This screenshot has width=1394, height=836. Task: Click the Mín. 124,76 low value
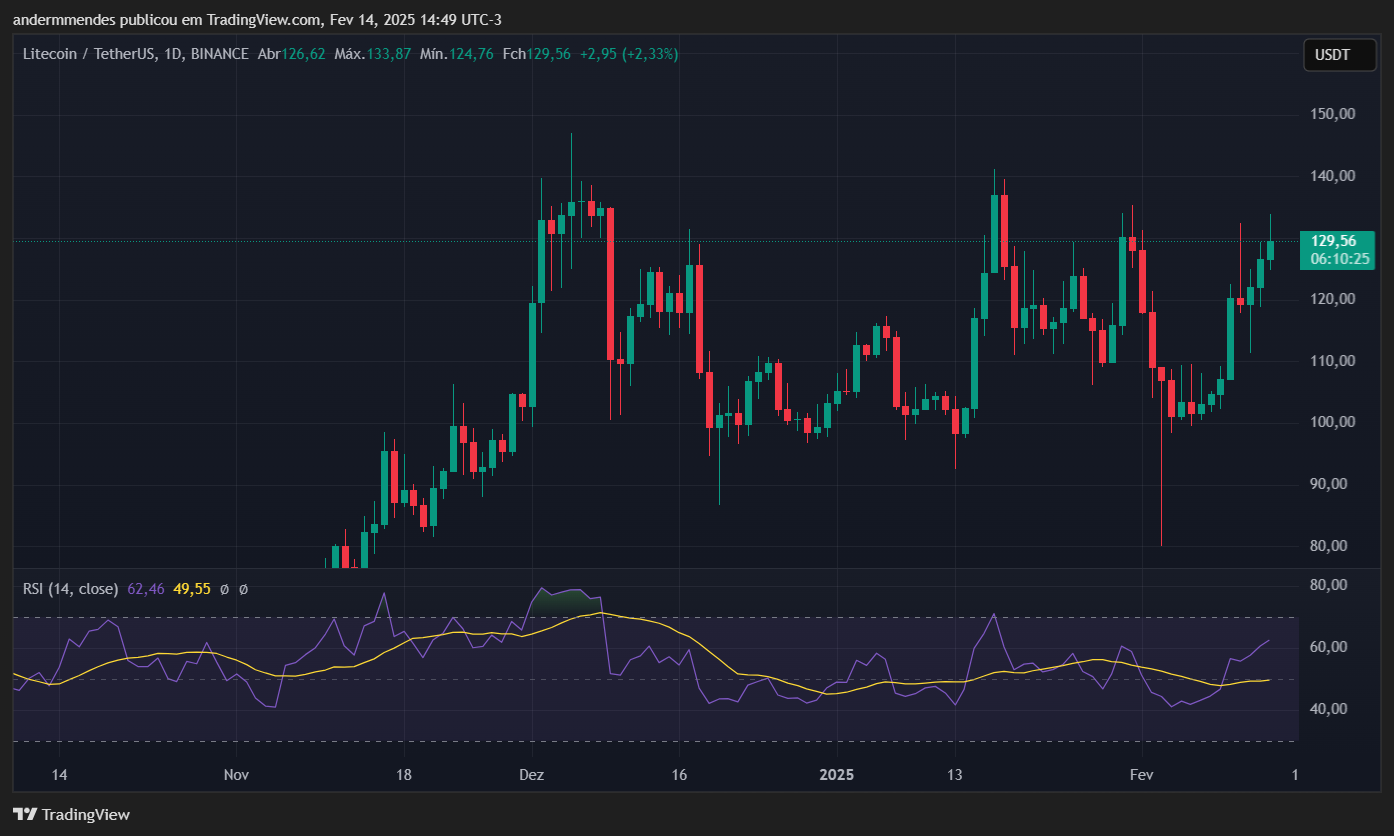pos(457,54)
